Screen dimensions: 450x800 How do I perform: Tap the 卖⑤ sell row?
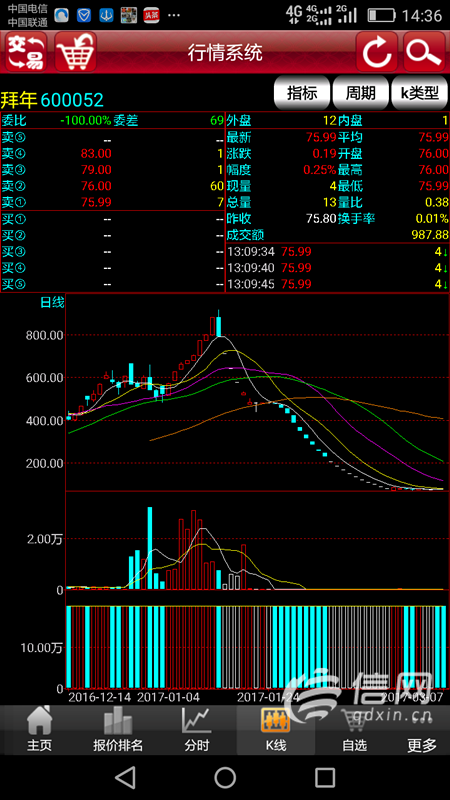tap(112, 138)
